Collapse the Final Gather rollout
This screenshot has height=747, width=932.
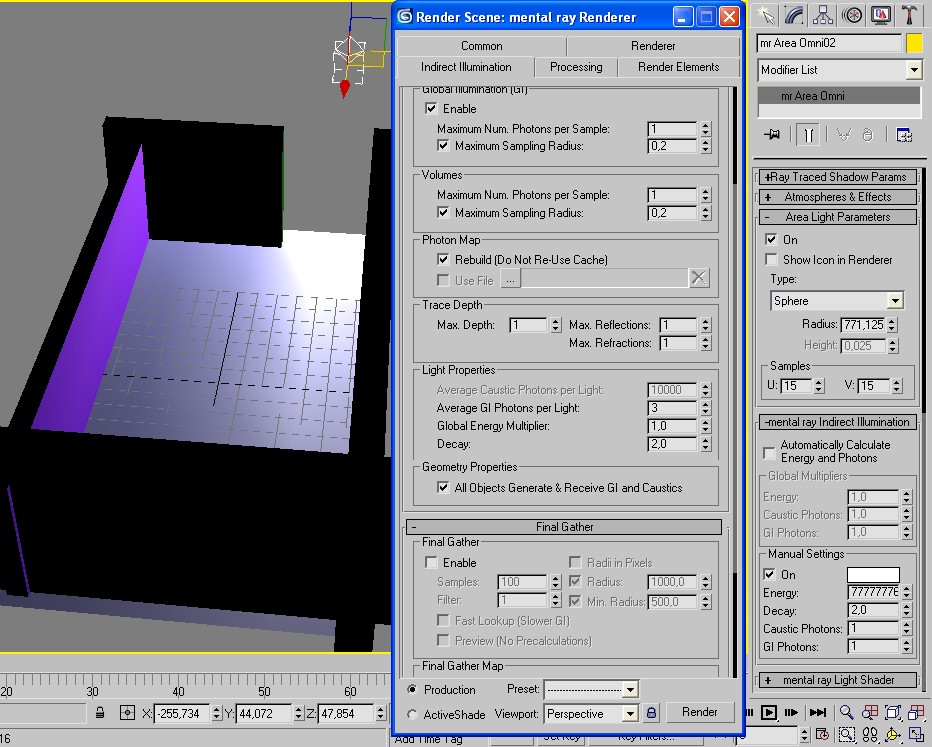pos(564,527)
